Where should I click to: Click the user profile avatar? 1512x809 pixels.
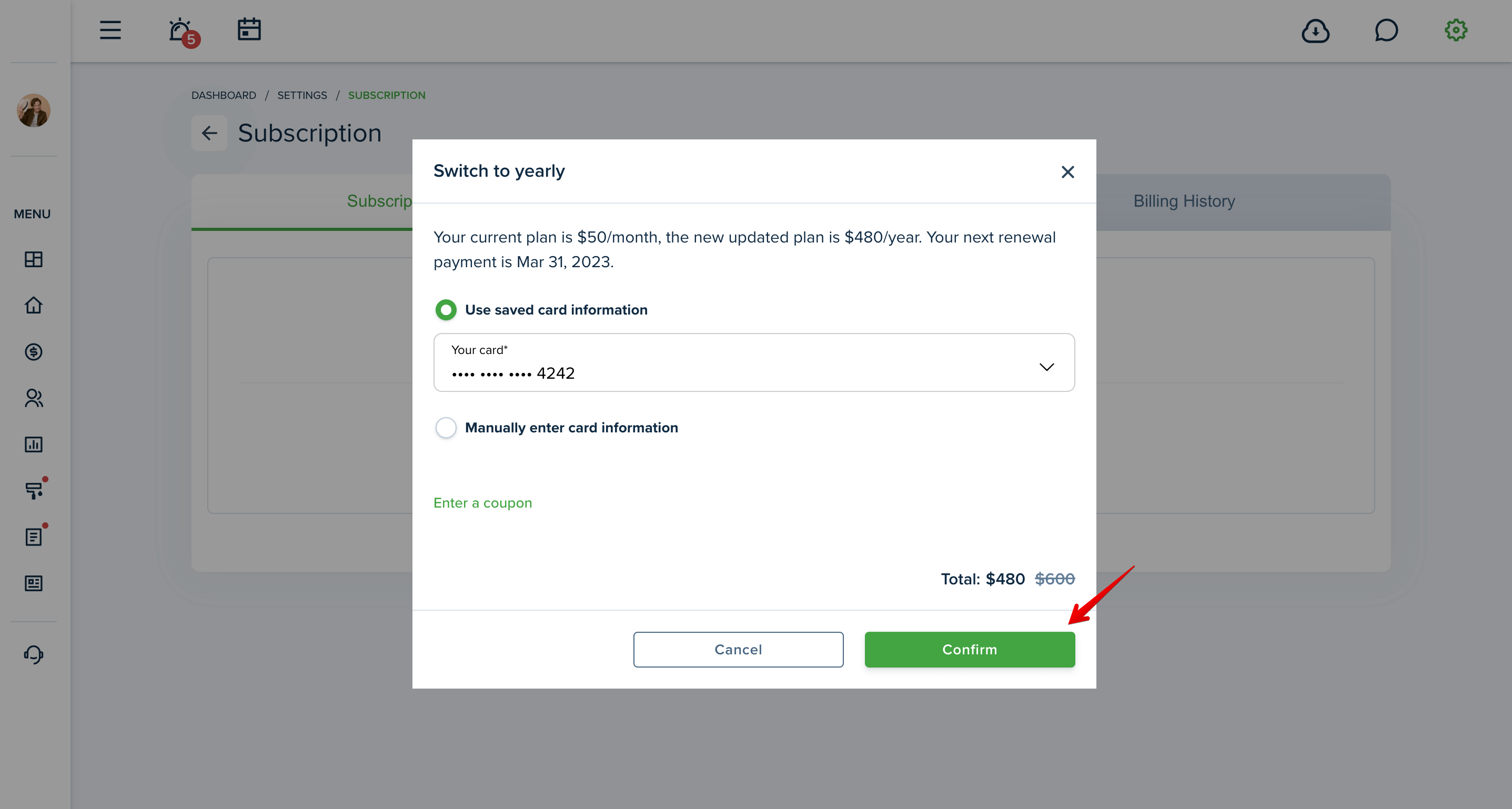(34, 110)
